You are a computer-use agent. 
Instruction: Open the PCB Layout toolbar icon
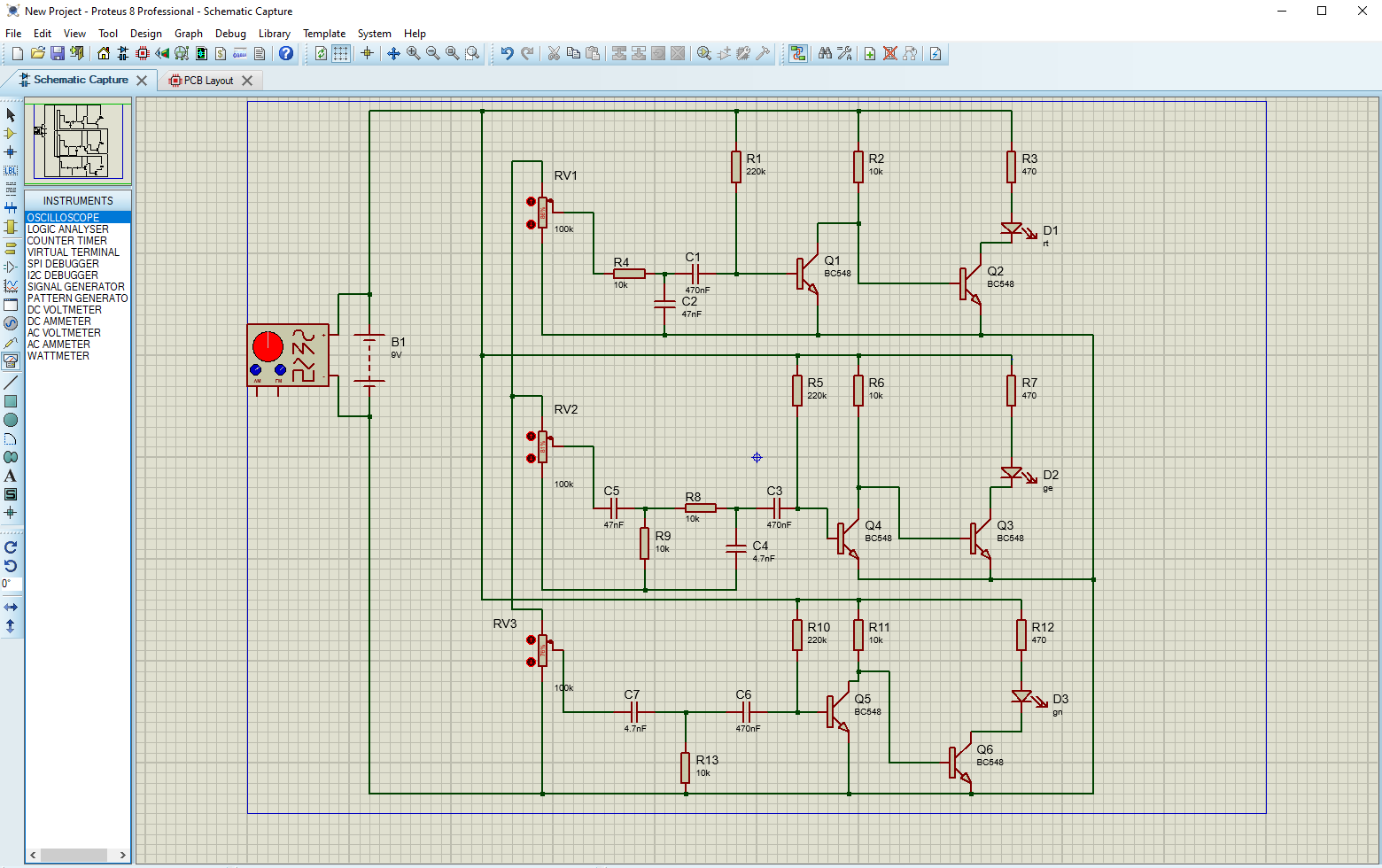143,54
